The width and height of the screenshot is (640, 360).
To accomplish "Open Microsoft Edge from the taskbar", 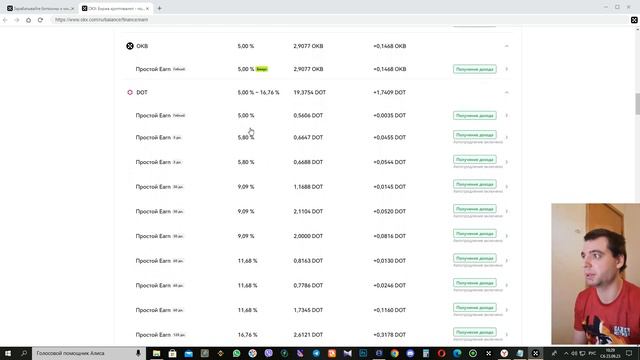I will 457,353.
